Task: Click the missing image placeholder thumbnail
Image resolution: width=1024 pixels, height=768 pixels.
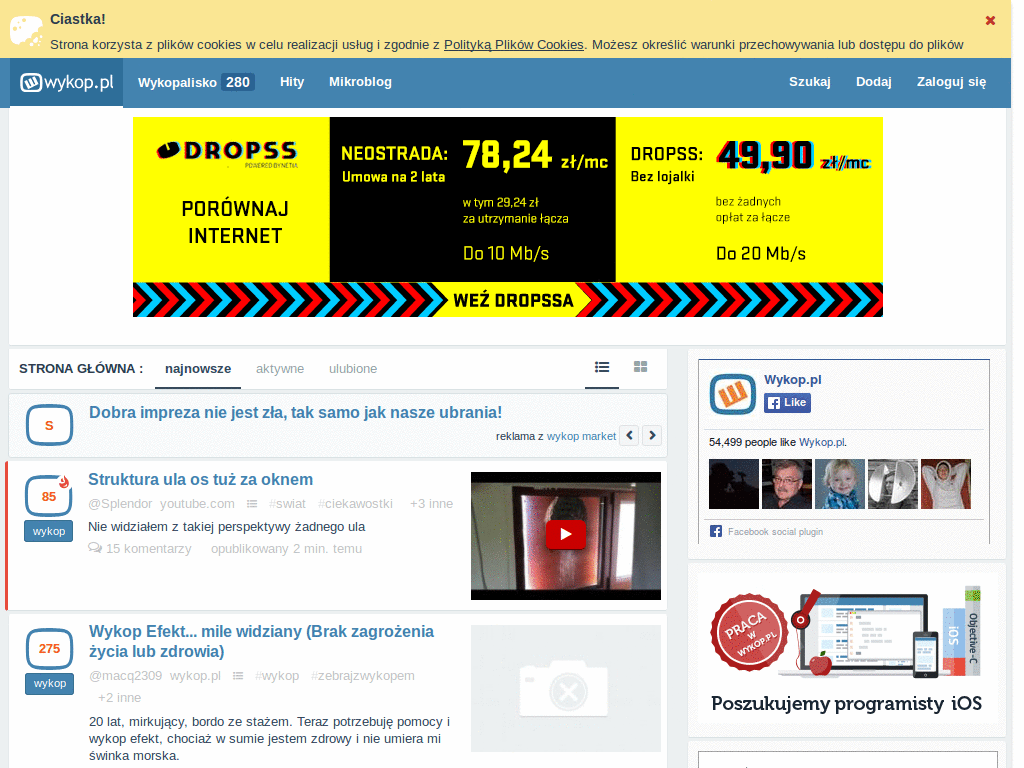Action: click(x=566, y=688)
